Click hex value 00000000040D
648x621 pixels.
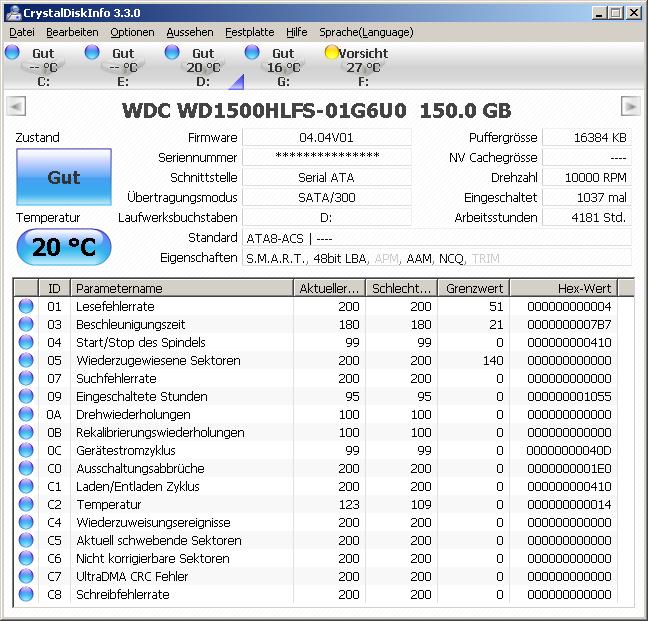(569, 451)
